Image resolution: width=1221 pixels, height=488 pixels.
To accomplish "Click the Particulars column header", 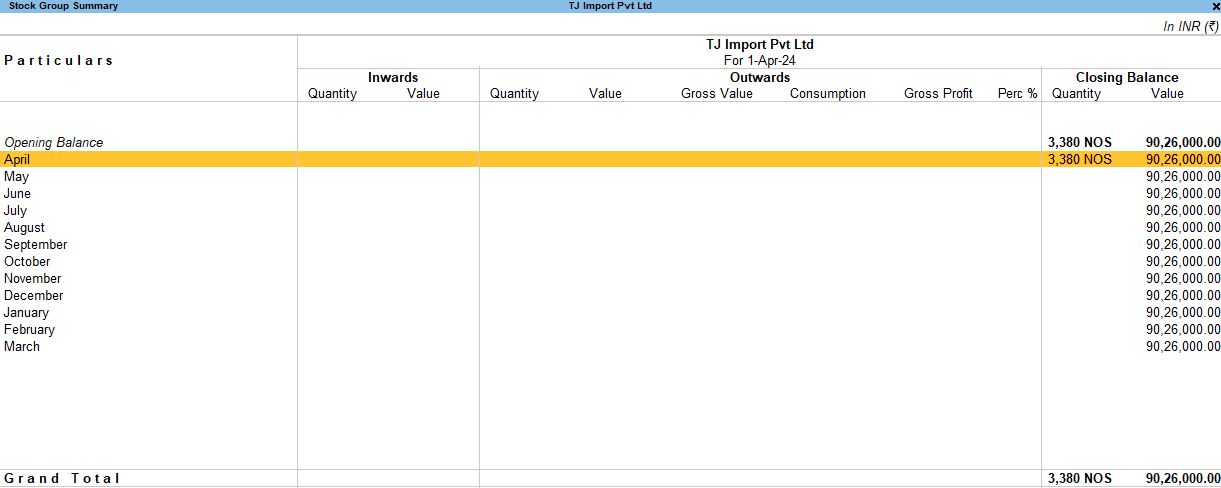I will 59,60.
